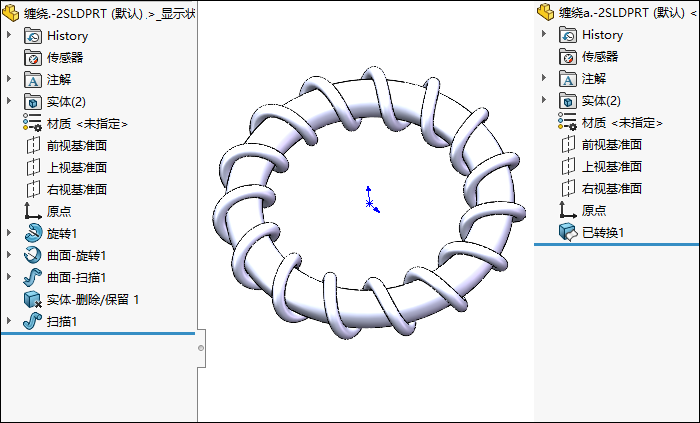Click the rollback bar under 已转换1
The height and width of the screenshot is (423, 700).
[617, 245]
